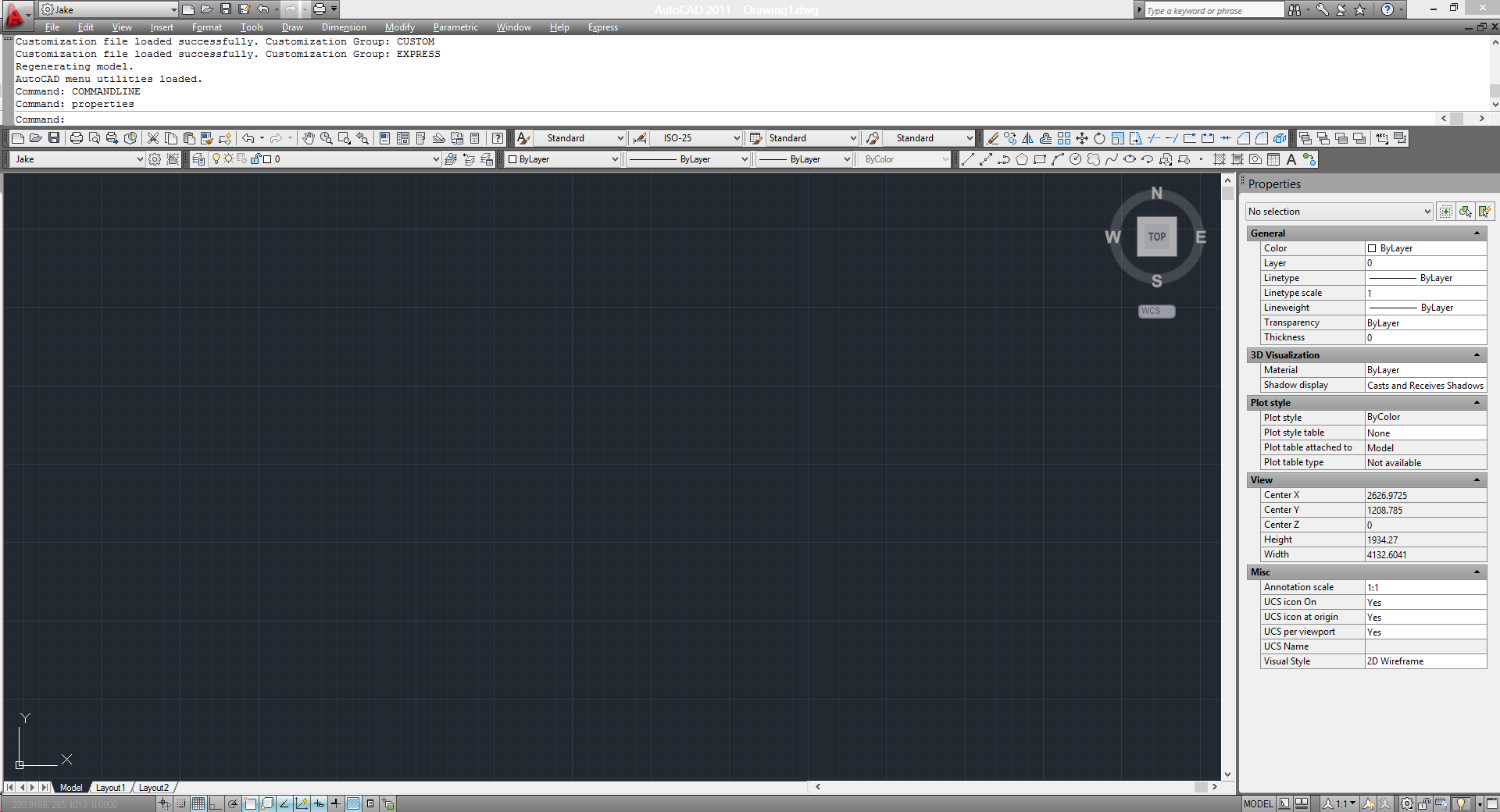Toggle Ortho mode in the status bar
The width and height of the screenshot is (1500, 812).
[x=216, y=804]
